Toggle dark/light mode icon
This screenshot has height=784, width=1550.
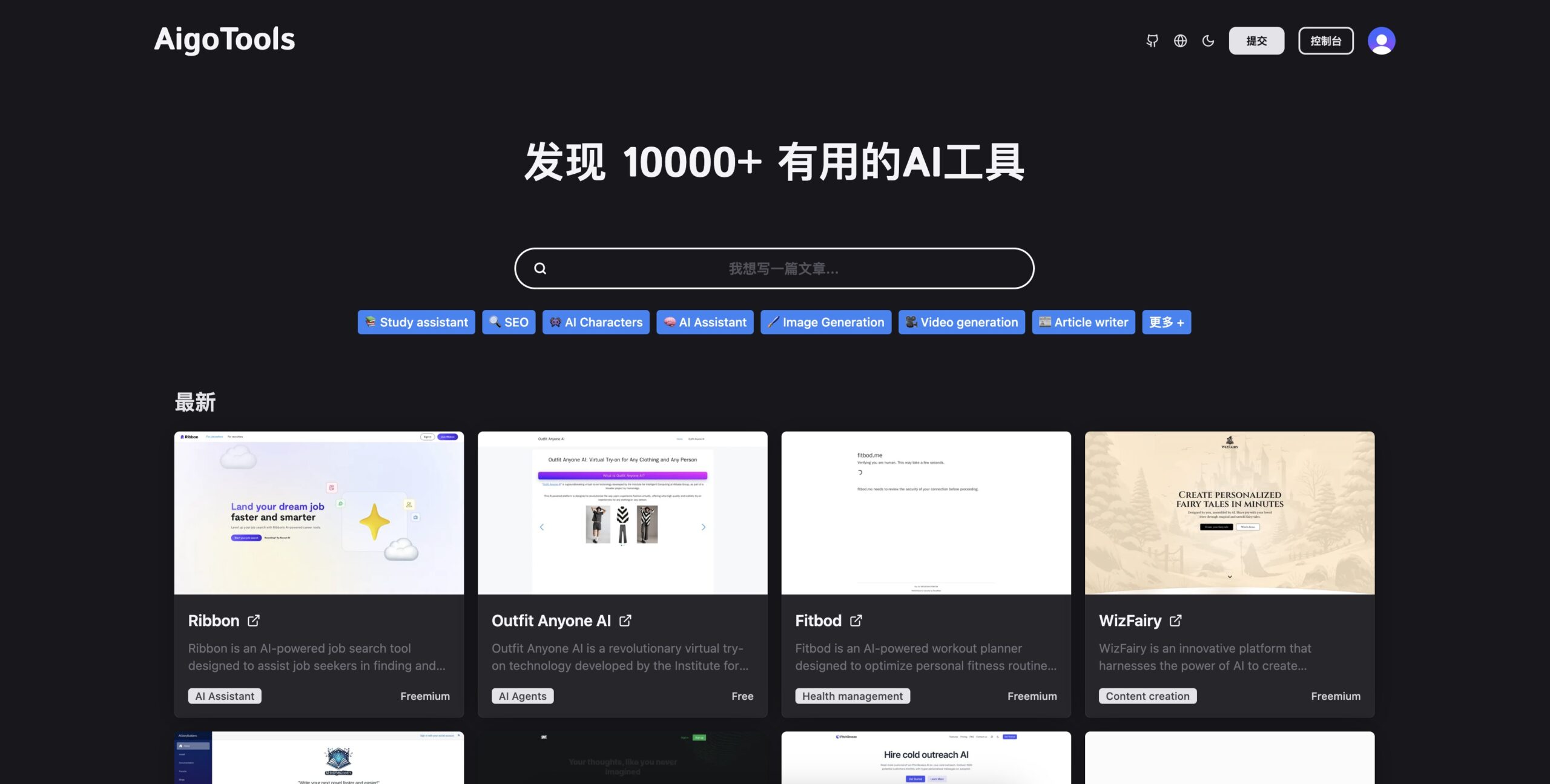[x=1209, y=40]
